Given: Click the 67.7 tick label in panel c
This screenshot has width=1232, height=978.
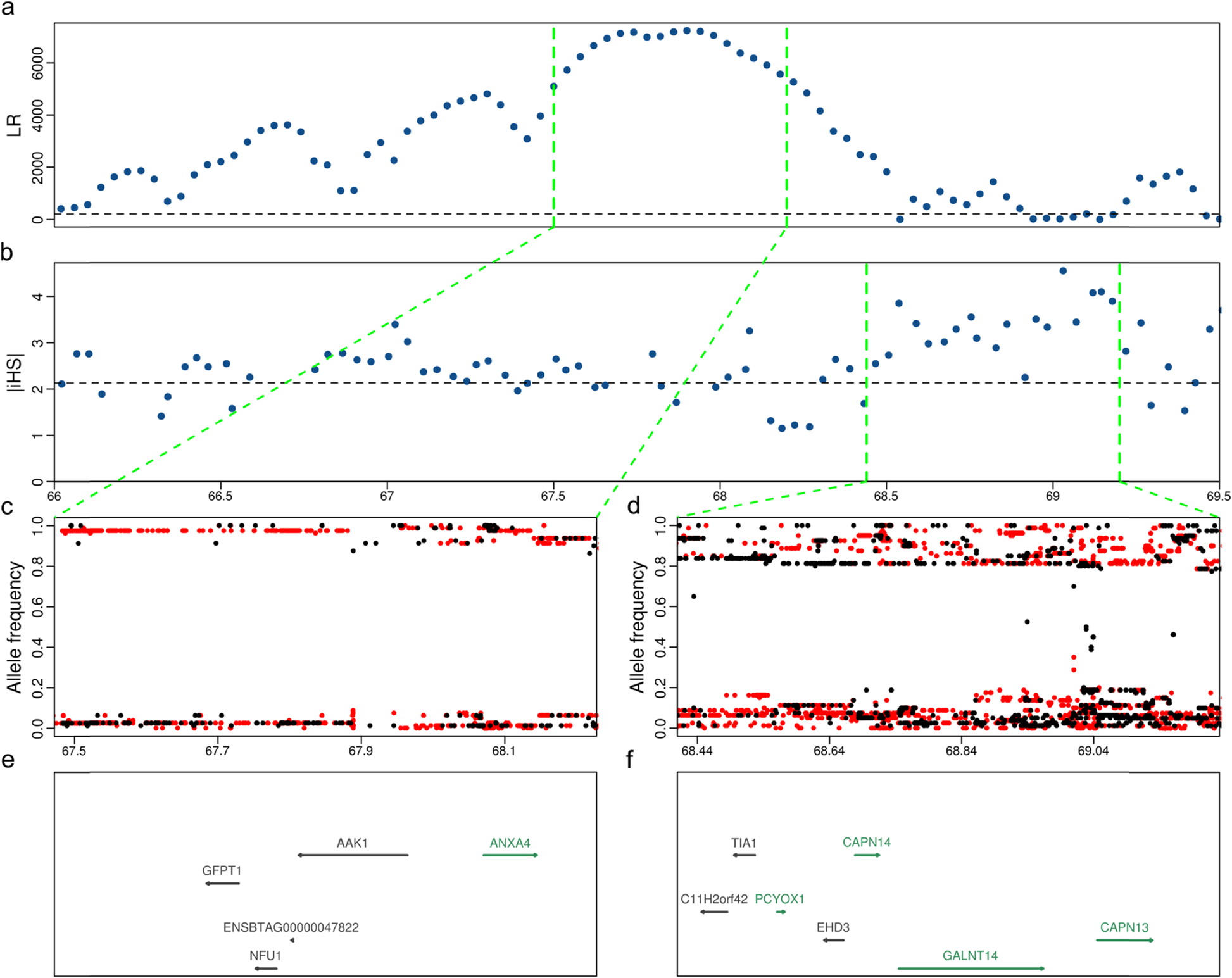Looking at the screenshot, I should tap(217, 751).
